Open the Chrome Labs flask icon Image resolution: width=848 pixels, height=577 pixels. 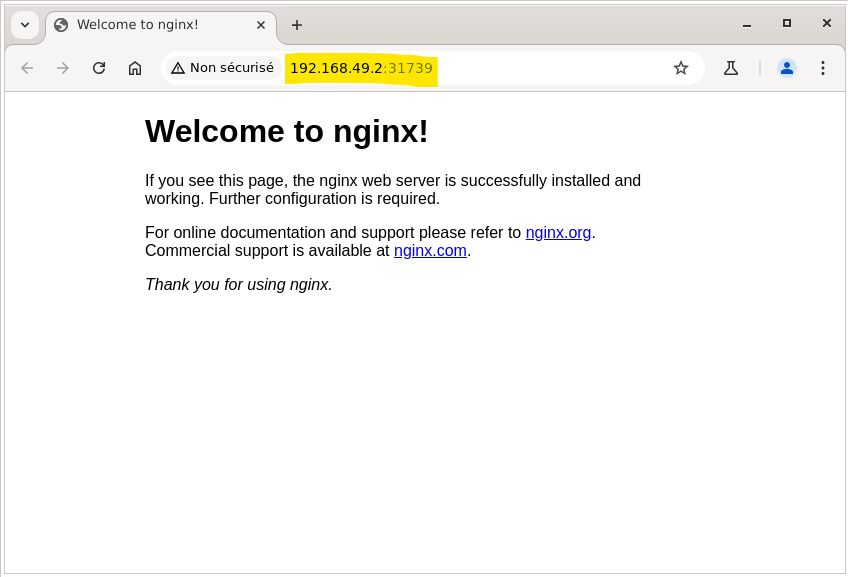pyautogui.click(x=731, y=68)
